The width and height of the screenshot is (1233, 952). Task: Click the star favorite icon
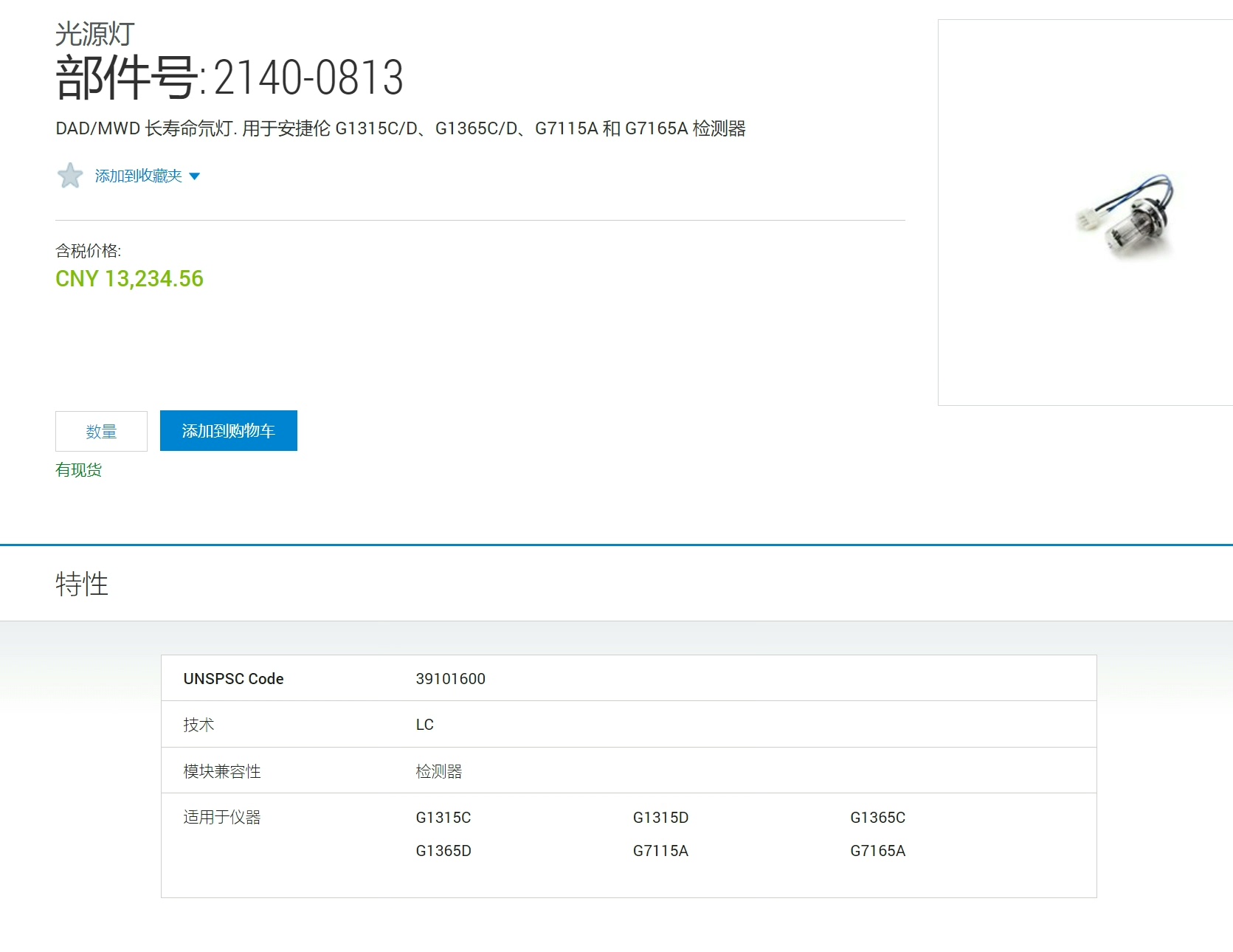coord(70,176)
